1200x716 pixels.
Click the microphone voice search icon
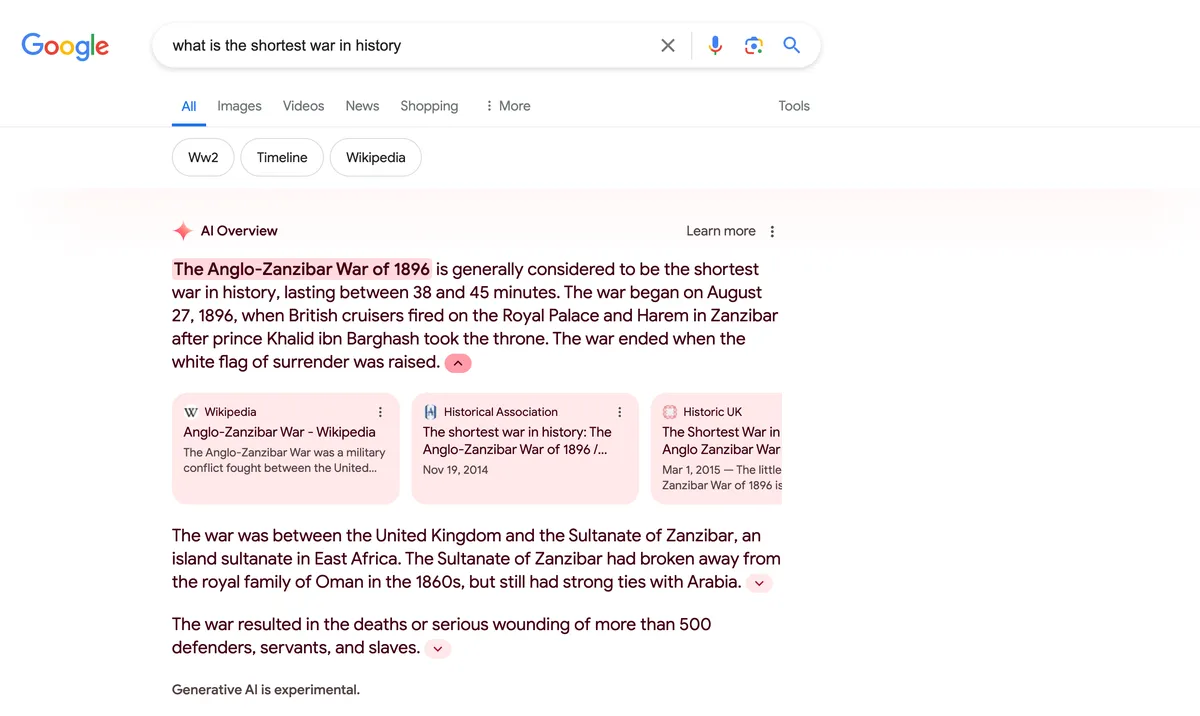[x=715, y=45]
